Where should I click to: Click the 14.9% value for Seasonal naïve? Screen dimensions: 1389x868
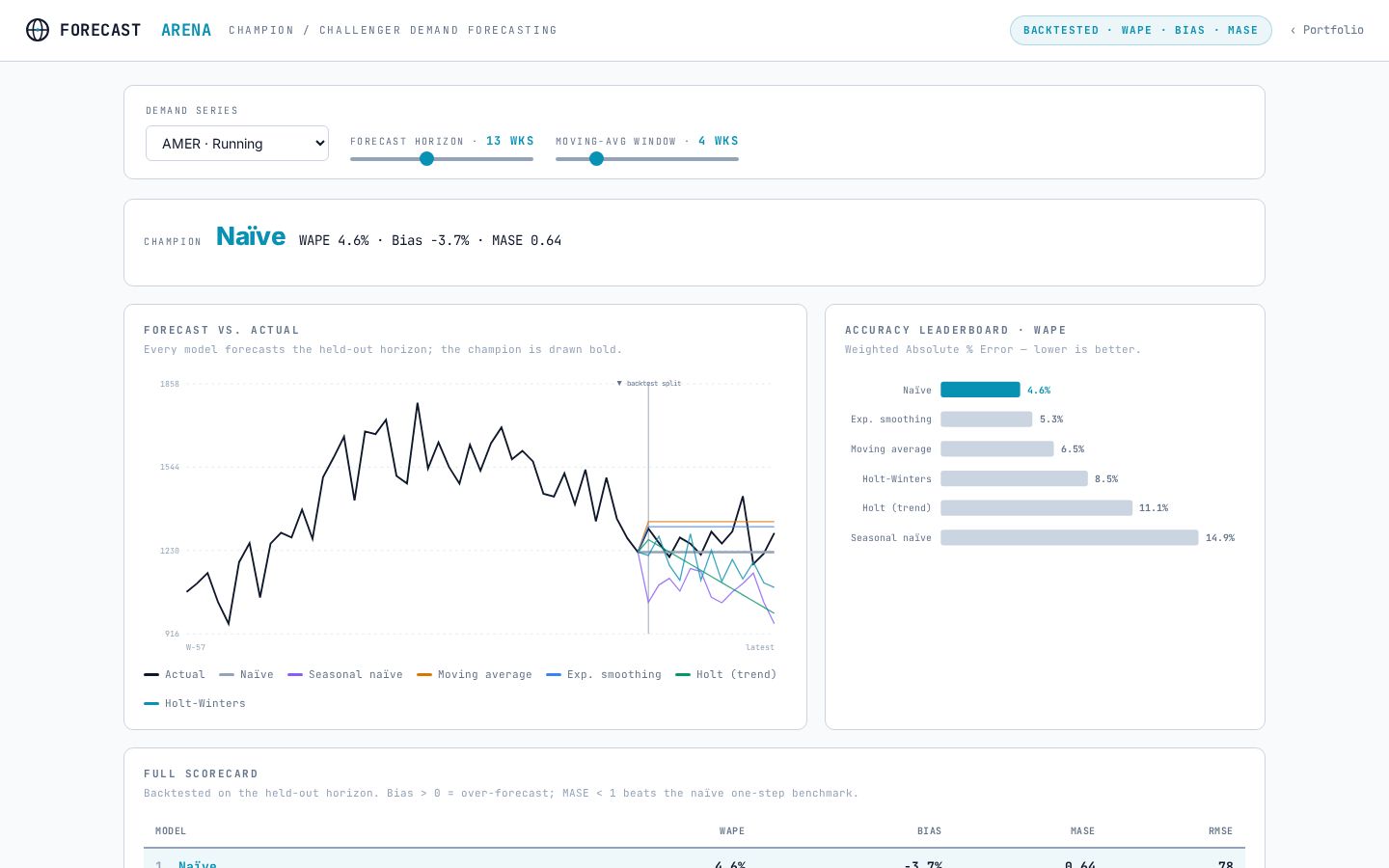pyautogui.click(x=1220, y=538)
